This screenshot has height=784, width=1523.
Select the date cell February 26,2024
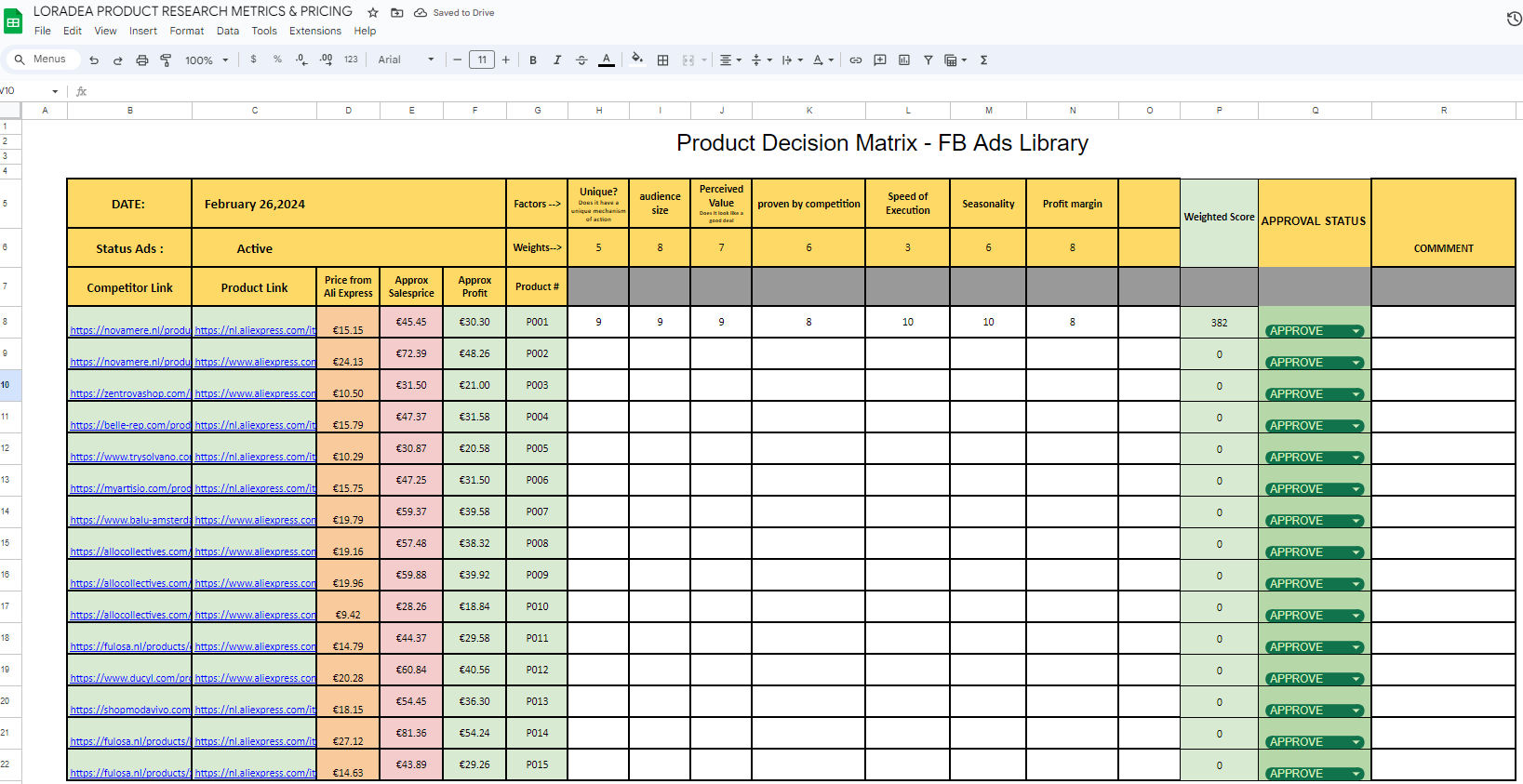[x=349, y=204]
